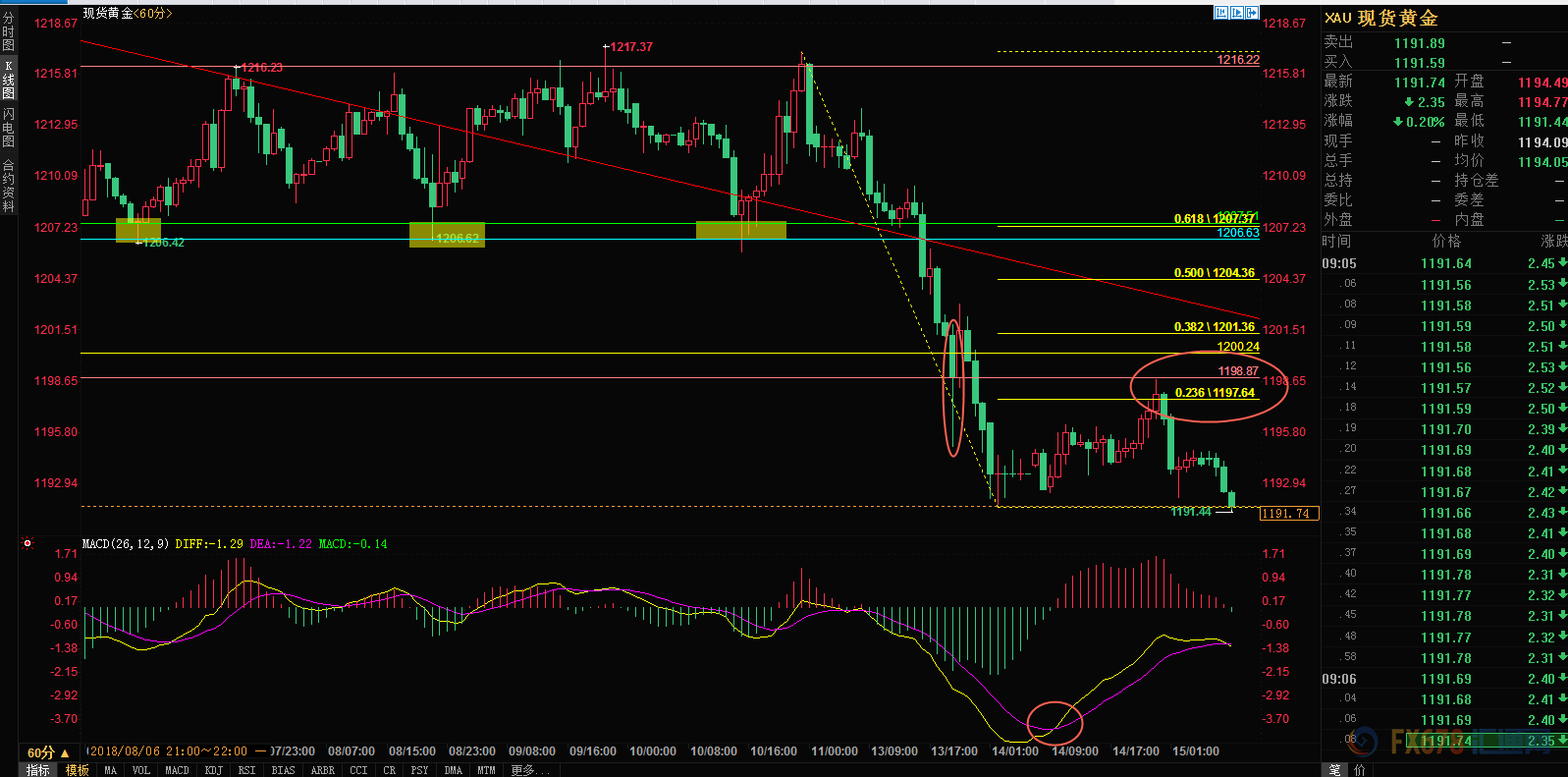Select the K线图 side tab
Image resolution: width=1568 pixels, height=777 pixels.
coord(9,80)
